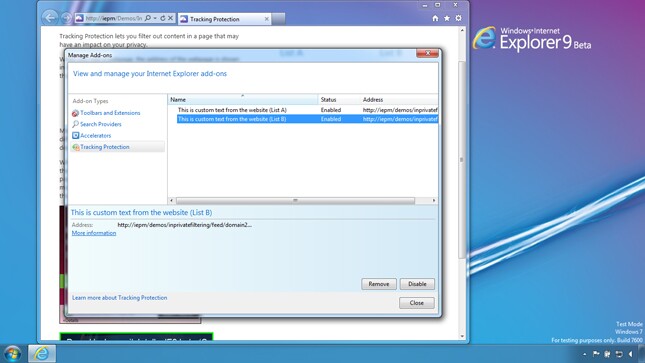The width and height of the screenshot is (645, 363).
Task: Click the Close button in dialog
Action: pyautogui.click(x=417, y=303)
